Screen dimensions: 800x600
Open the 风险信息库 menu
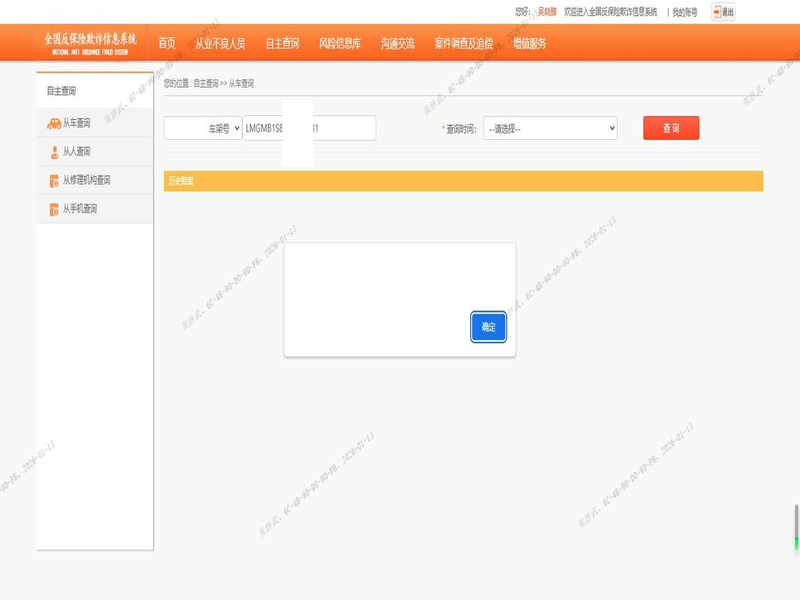pyautogui.click(x=339, y=43)
